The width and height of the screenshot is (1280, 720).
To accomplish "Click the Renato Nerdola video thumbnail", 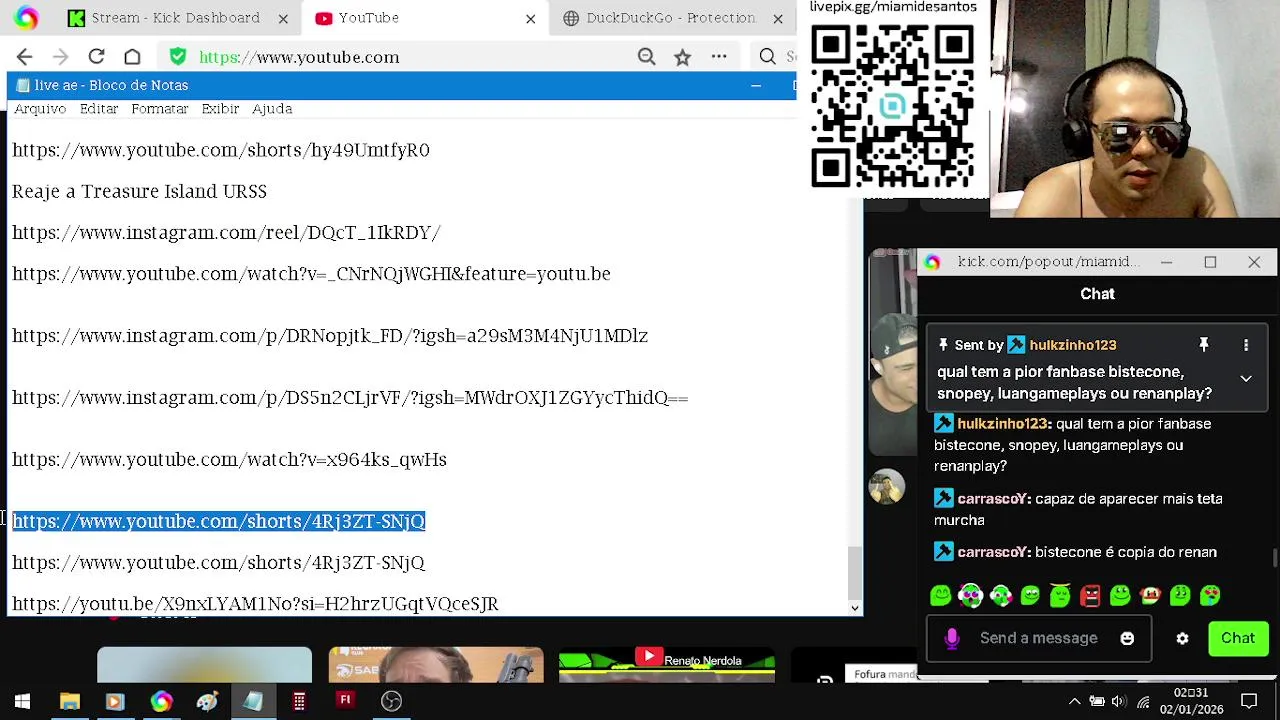I will [x=666, y=664].
